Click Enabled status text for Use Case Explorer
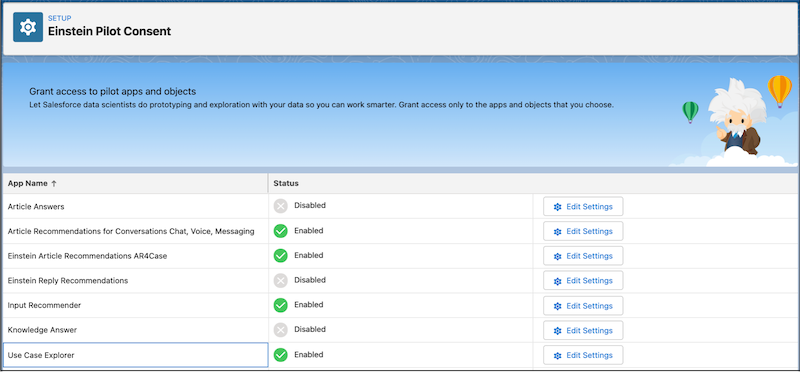Viewport: 800px width, 372px height. tap(309, 354)
